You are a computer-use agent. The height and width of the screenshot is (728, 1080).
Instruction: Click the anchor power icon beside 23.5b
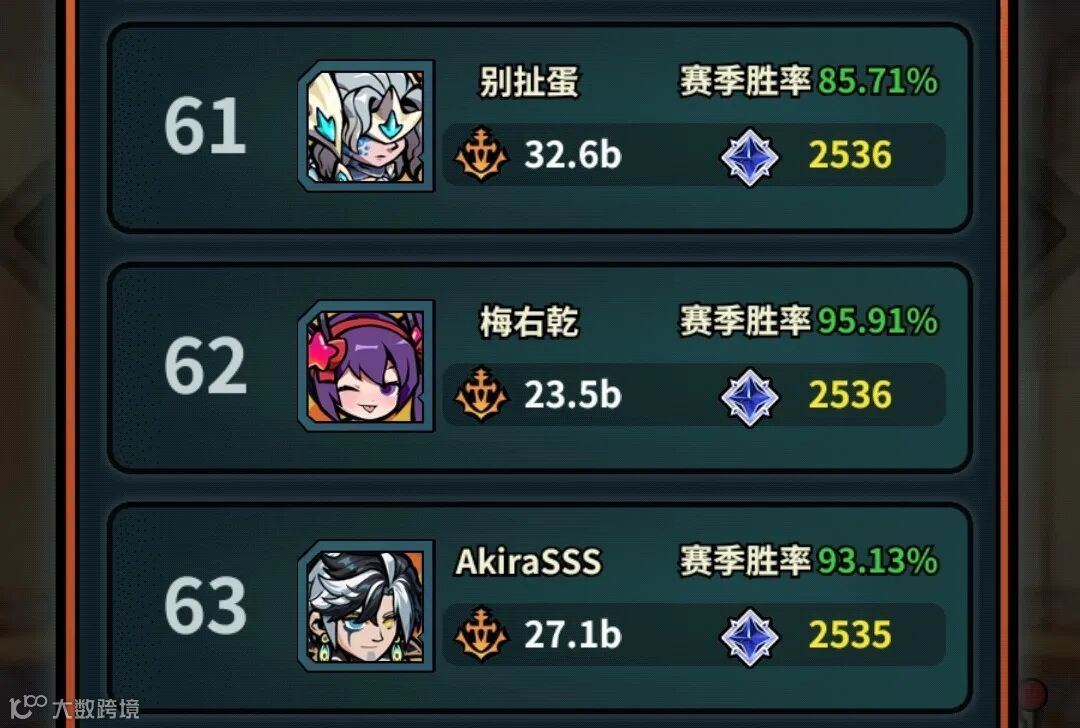(481, 394)
